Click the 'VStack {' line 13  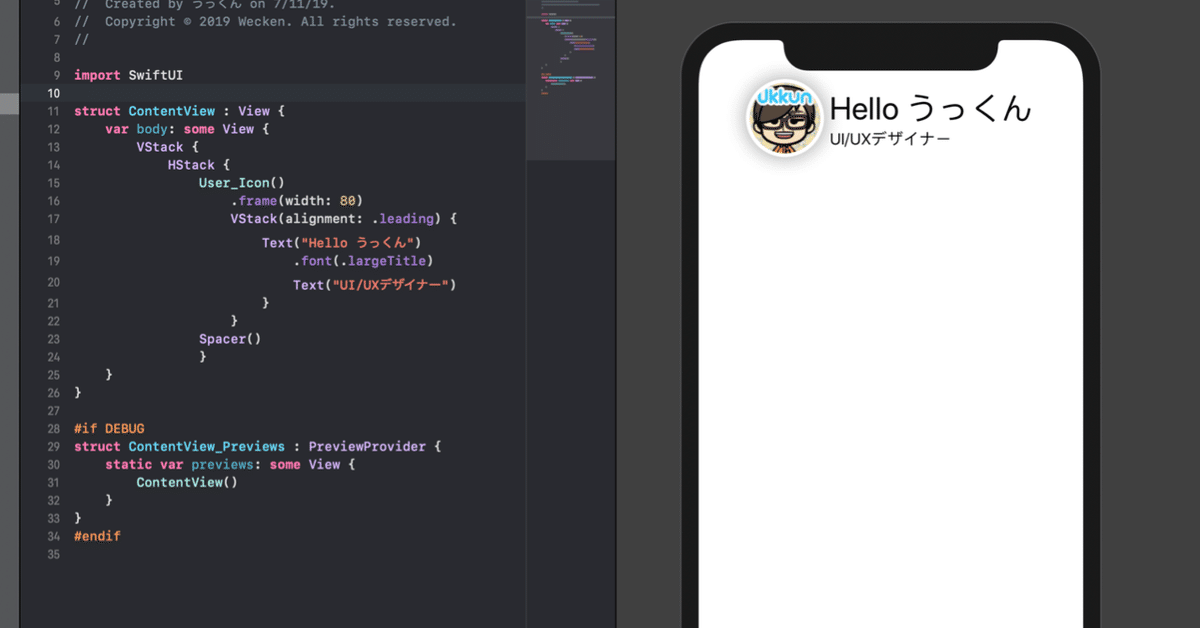pyautogui.click(x=168, y=147)
